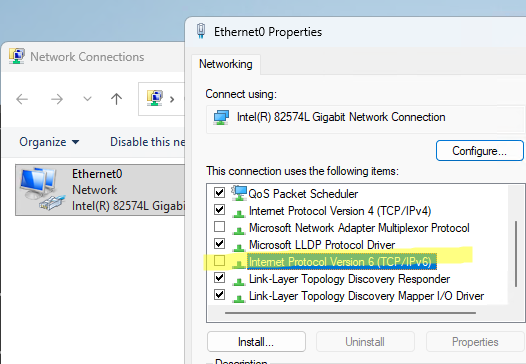Select Link-Layer Topology Discovery Mapper I/O Driver text
Screen dimensions: 526x364
click(366, 296)
